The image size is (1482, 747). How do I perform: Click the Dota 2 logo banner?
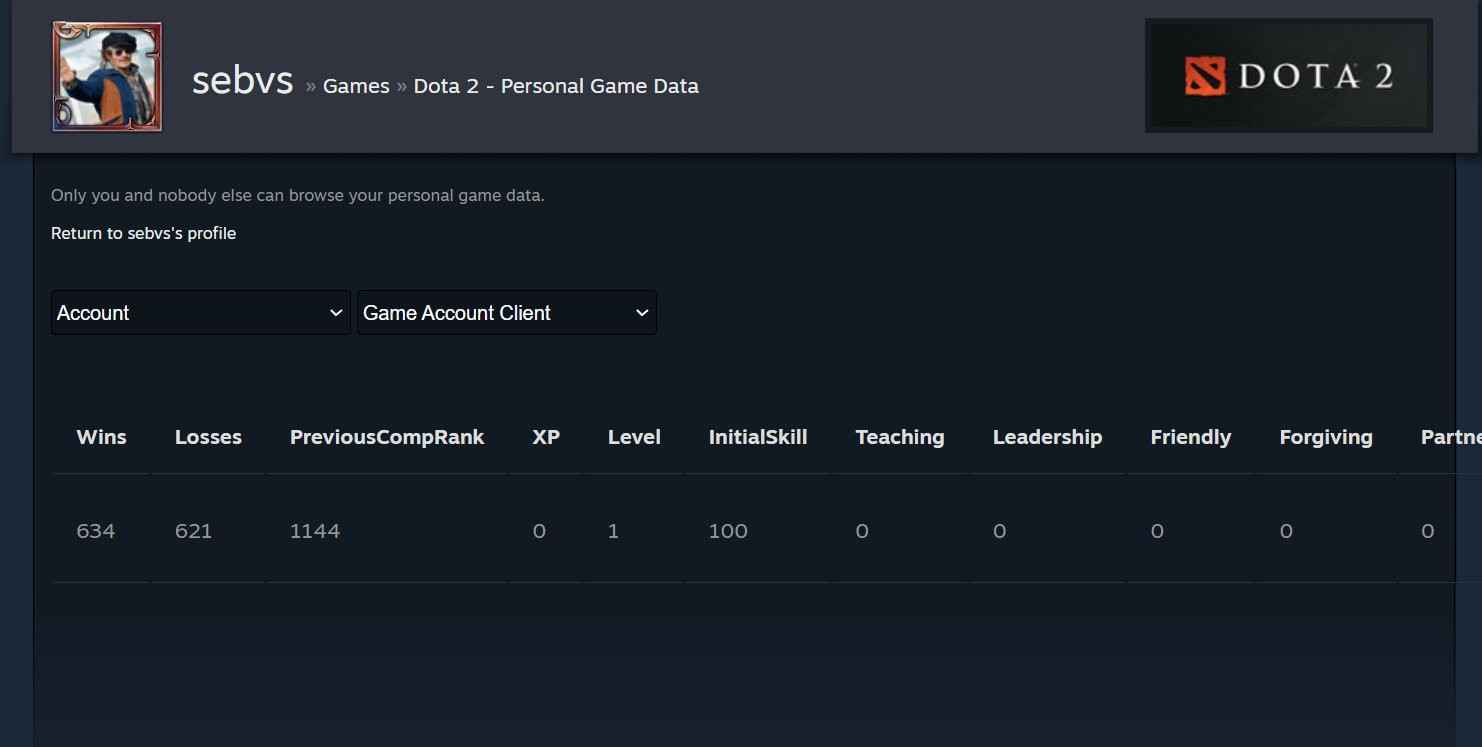1289,75
